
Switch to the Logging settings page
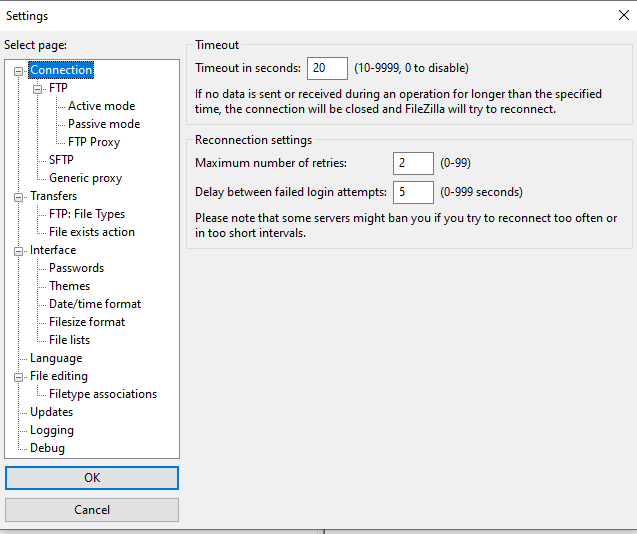coord(52,430)
